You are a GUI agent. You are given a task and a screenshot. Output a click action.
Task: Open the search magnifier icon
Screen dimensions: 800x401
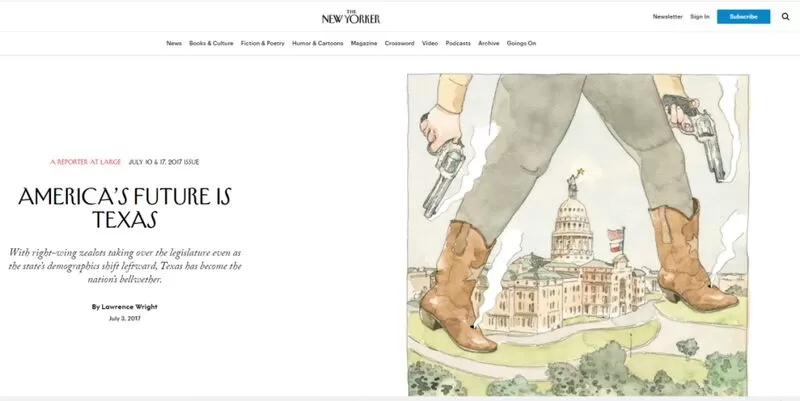pos(785,17)
